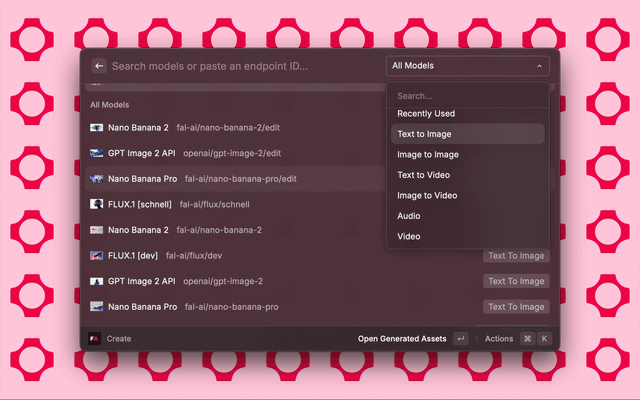This screenshot has height=400, width=640.
Task: Choose Text to Image filter option
Action: [467, 134]
